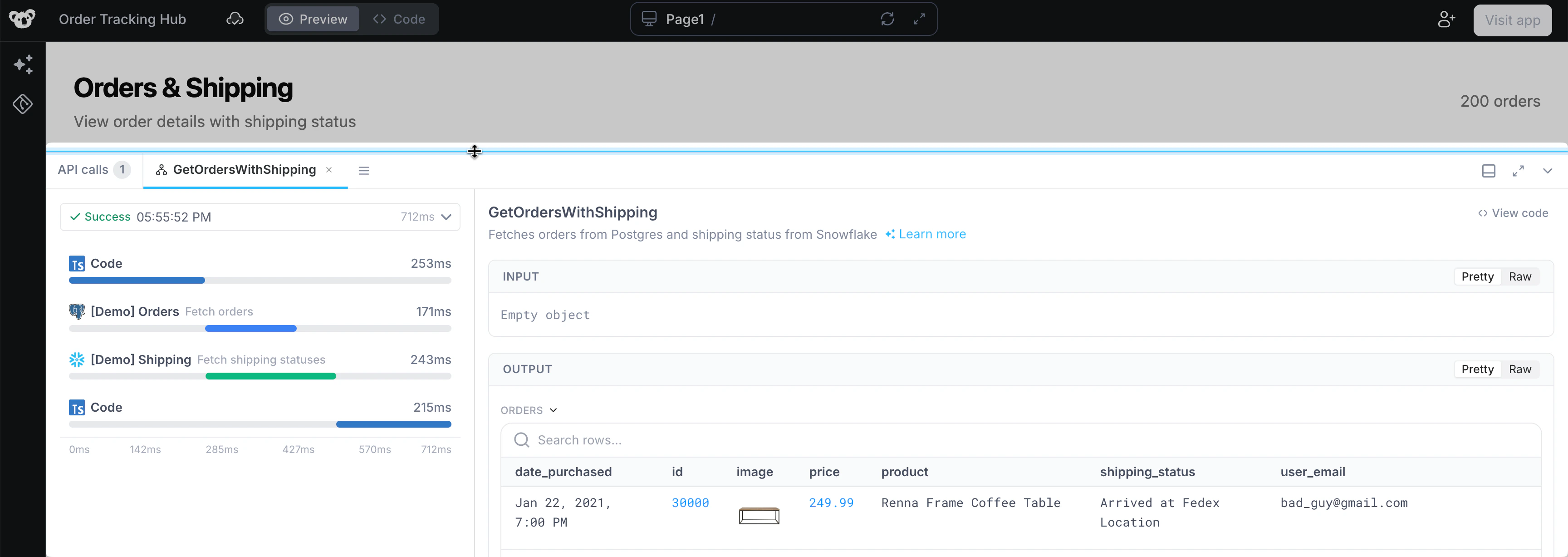Select the GetOrdersWithShipping tab

point(243,170)
